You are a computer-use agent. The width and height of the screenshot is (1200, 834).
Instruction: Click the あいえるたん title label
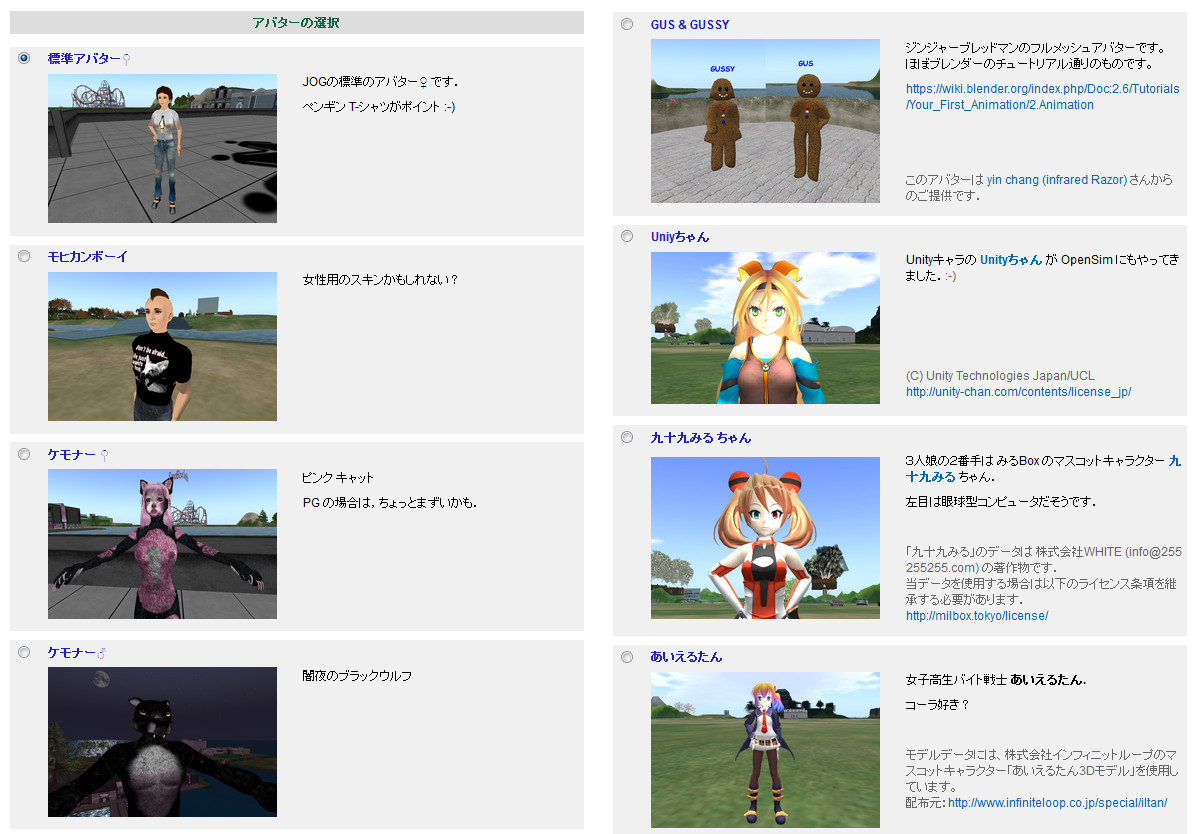(x=686, y=657)
